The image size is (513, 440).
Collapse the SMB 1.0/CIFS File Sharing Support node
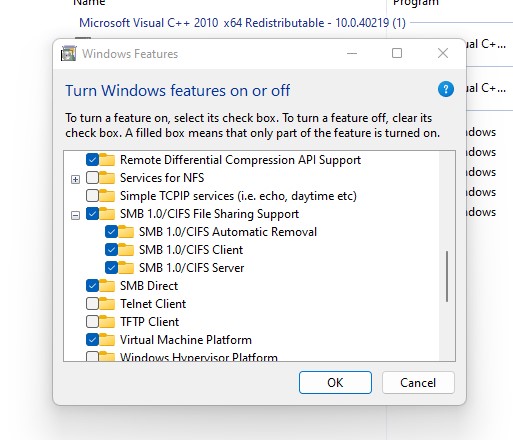click(76, 216)
